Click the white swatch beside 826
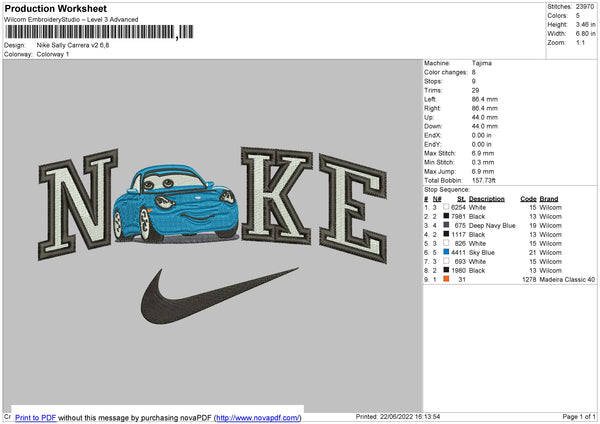Viewport: 600px width, 424px height. [x=446, y=243]
